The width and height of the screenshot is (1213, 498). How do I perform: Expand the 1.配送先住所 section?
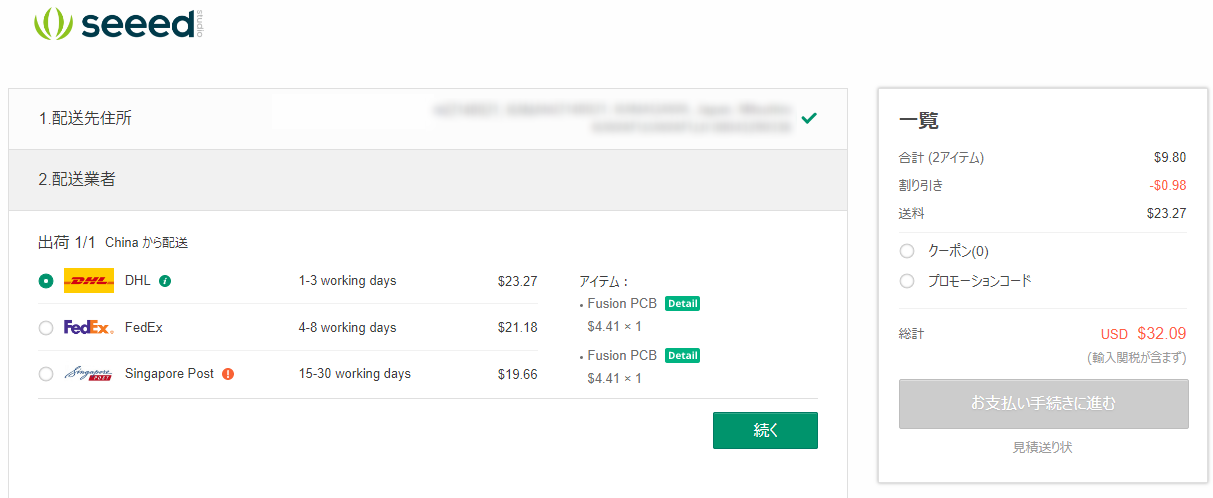click(x=428, y=119)
